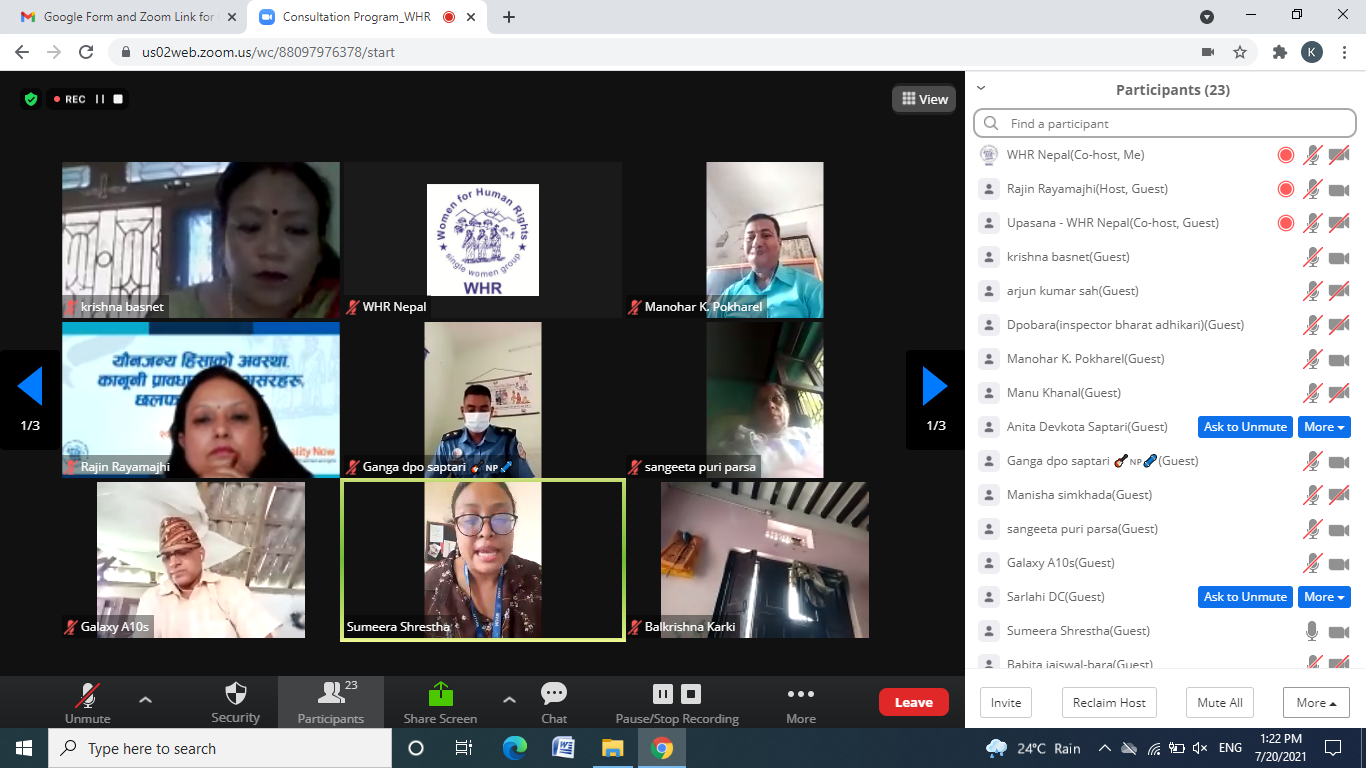
Task: Ask Anita Devkota Saptari to unmute
Action: pyautogui.click(x=1245, y=427)
